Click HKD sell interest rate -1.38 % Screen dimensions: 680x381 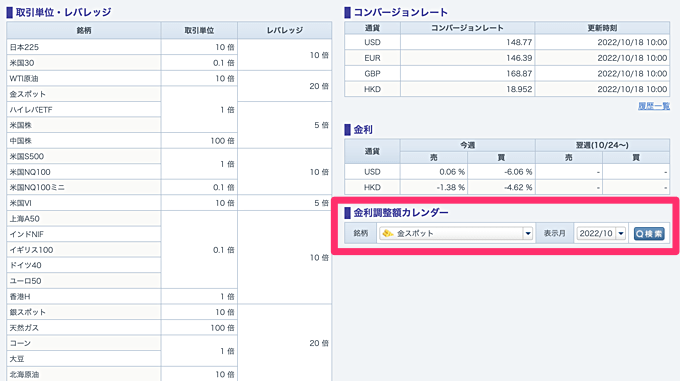click(x=451, y=188)
